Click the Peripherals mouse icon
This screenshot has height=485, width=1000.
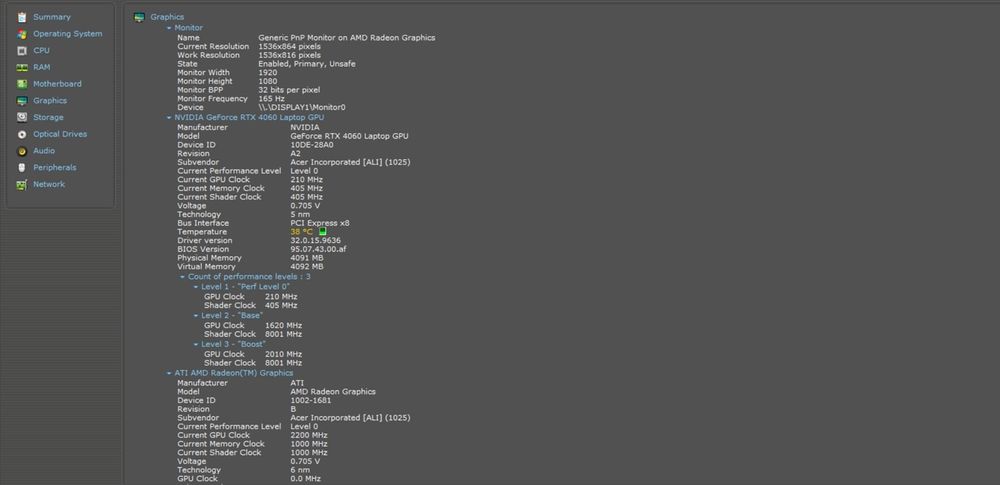[x=22, y=168]
